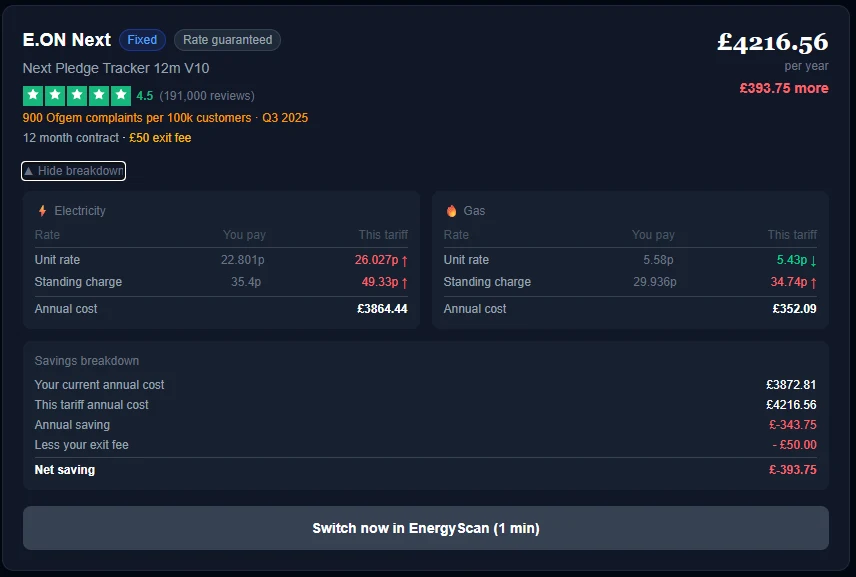Image resolution: width=856 pixels, height=577 pixels.
Task: Click the £393.75 more label
Action: click(x=784, y=88)
